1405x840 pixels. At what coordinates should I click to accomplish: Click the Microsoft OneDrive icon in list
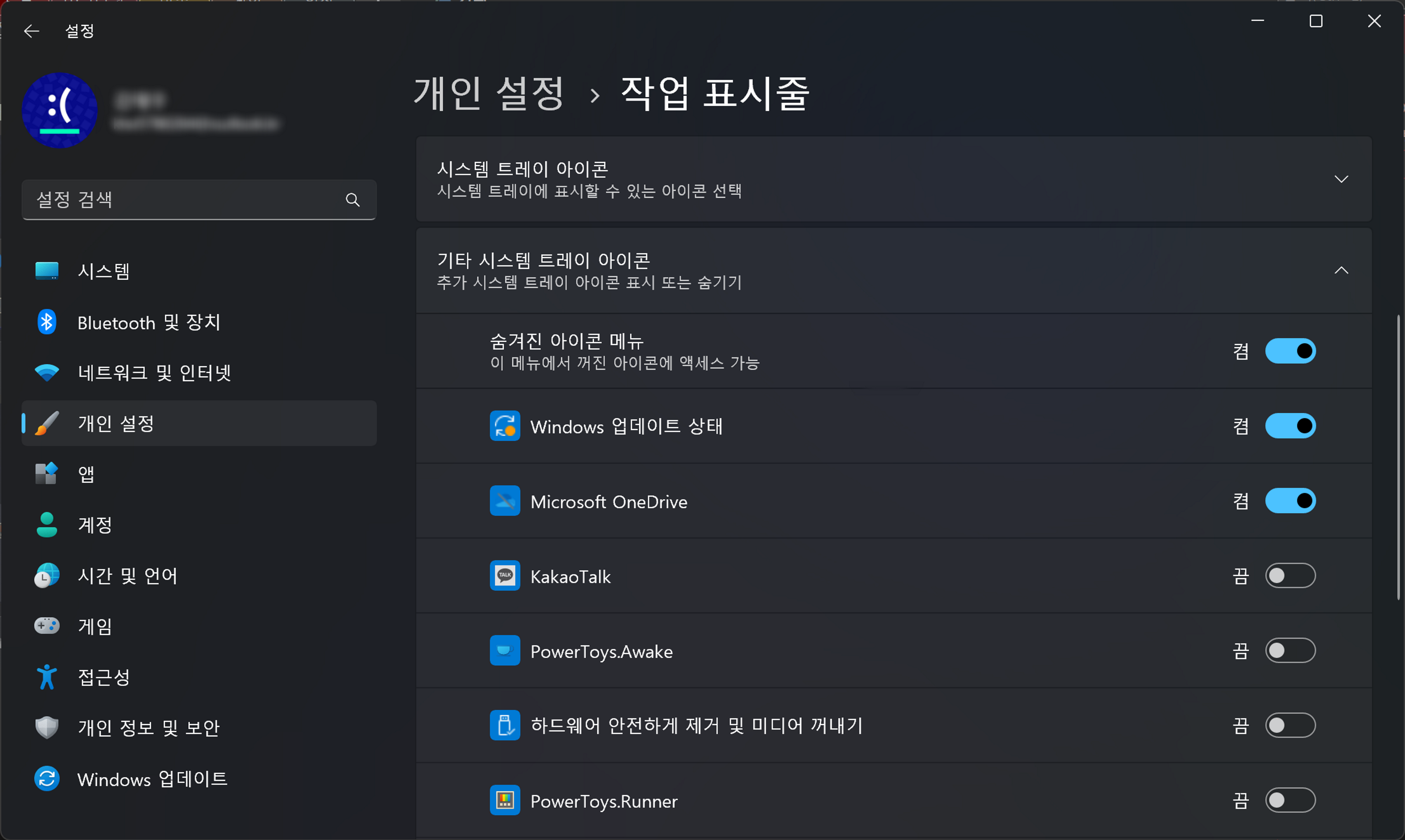(x=505, y=501)
